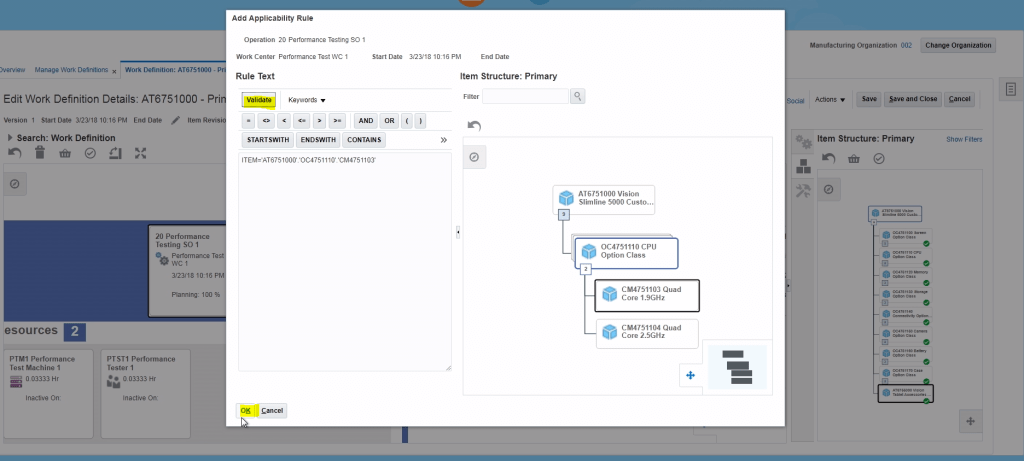Click the search magnifier icon next to Filter
Viewport: 1024px width, 461px height.
point(577,96)
